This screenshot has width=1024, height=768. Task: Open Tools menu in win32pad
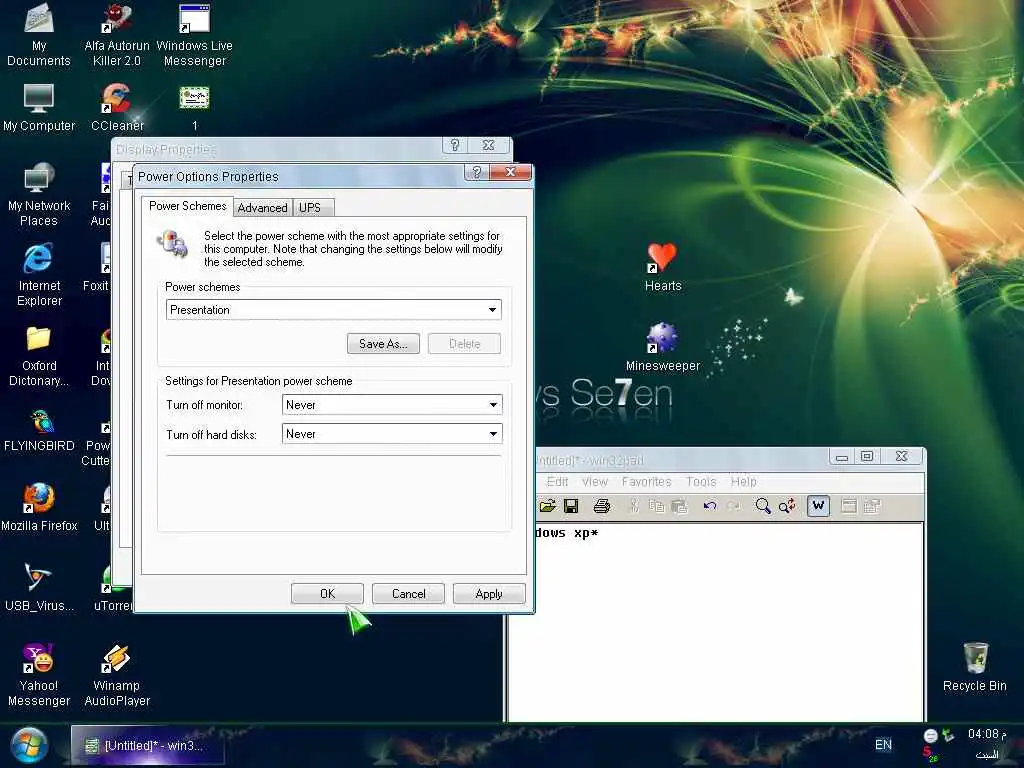click(701, 482)
